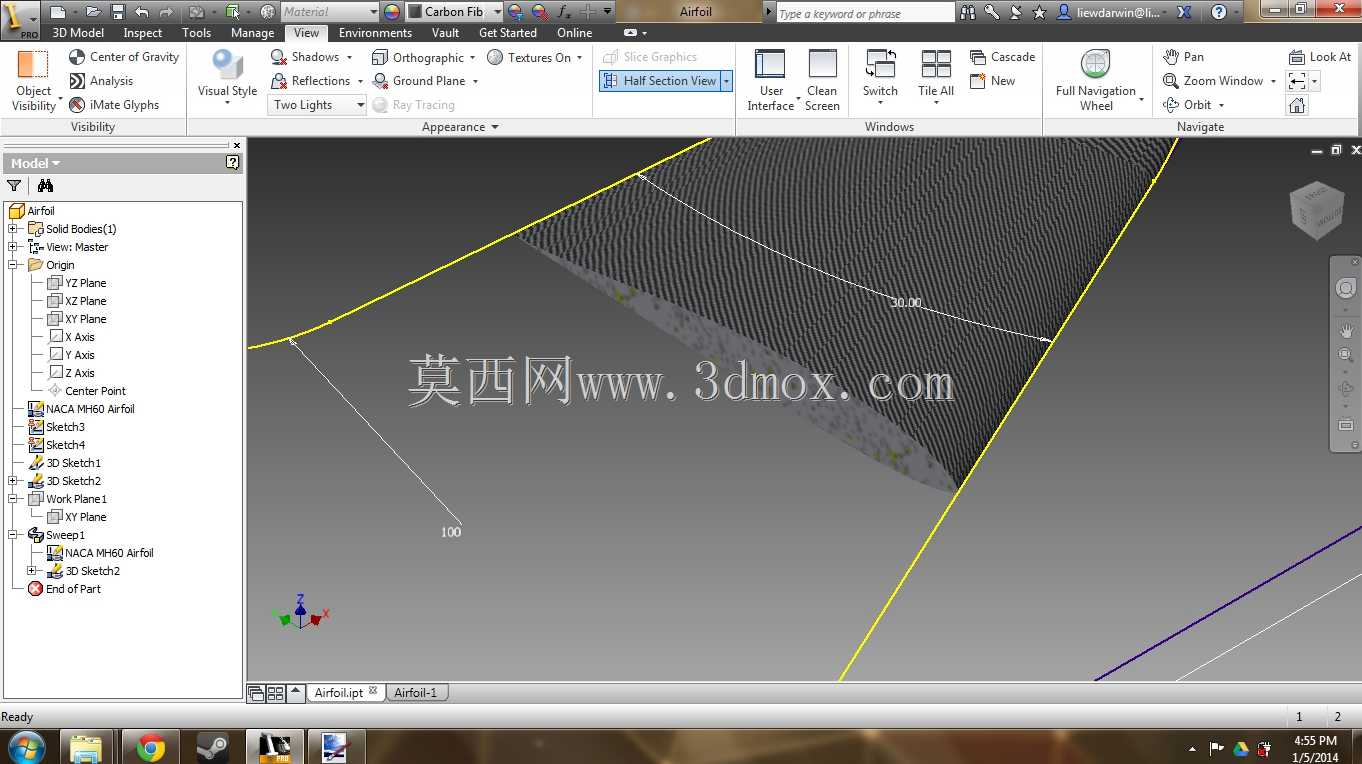This screenshot has width=1362, height=764.
Task: Expand the Solid Bodies(1) node
Action: (x=13, y=229)
